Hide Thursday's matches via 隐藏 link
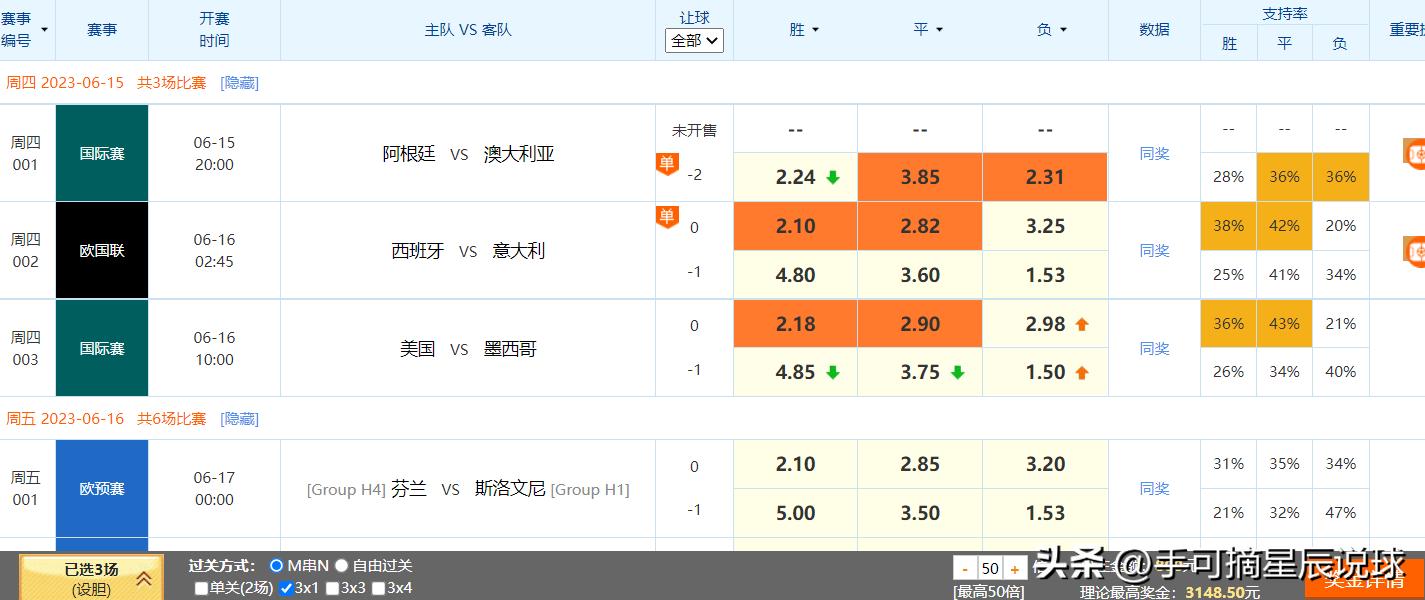Viewport: 1425px width, 600px height. 239,82
